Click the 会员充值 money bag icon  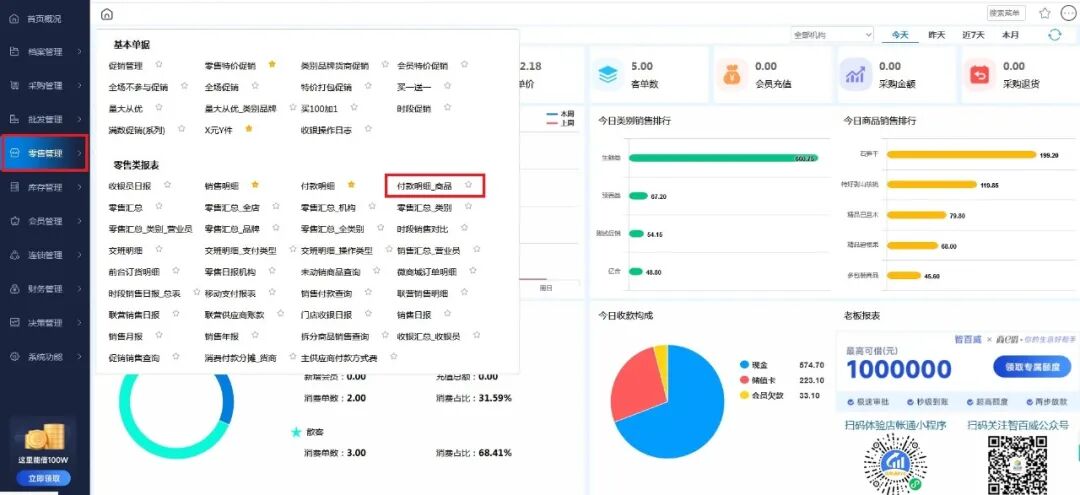(x=732, y=75)
